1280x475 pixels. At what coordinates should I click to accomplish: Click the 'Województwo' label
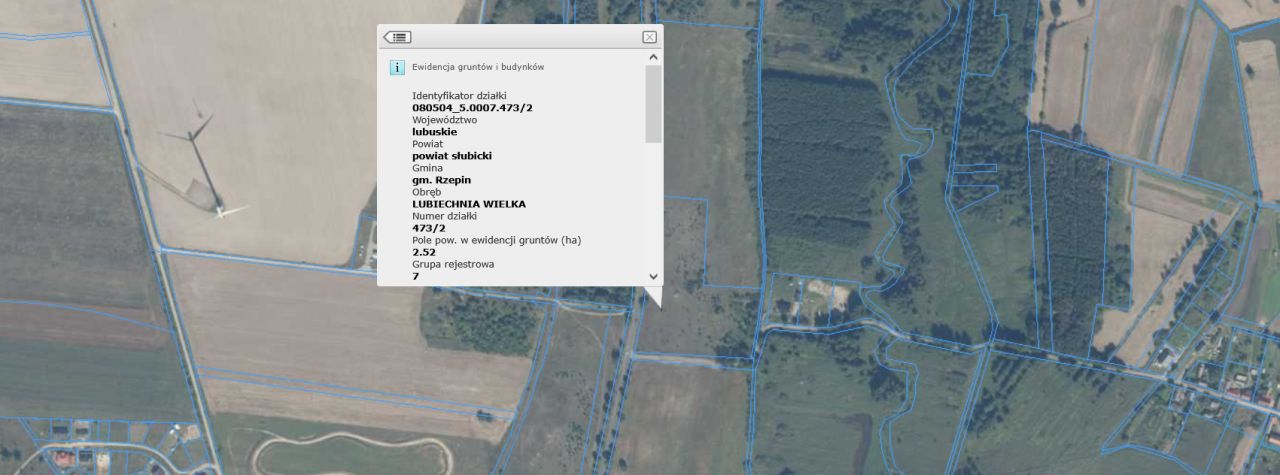(445, 120)
